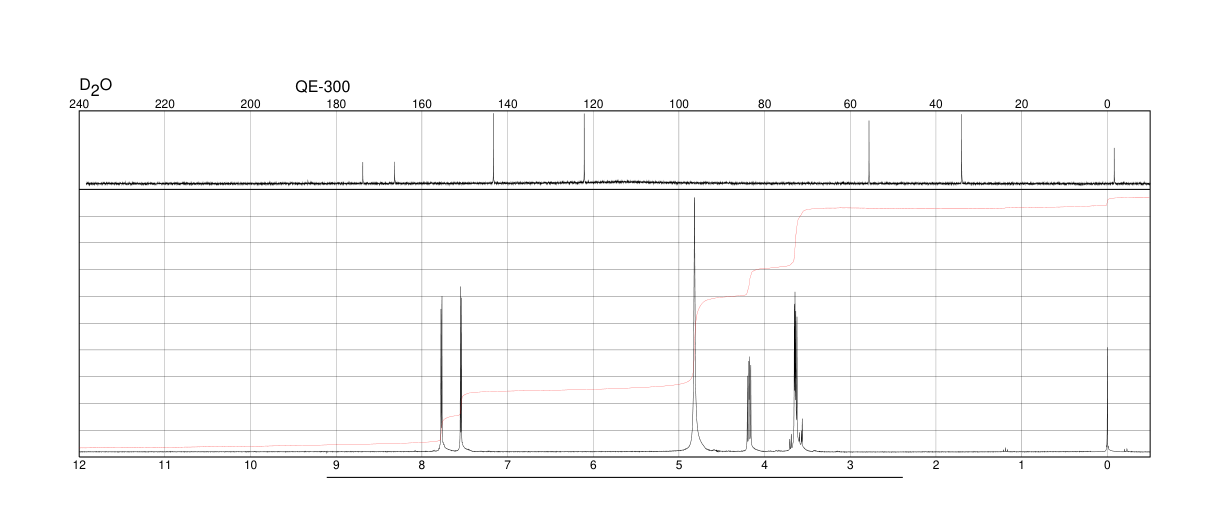The image size is (1224, 528).
Task: Click the 120 ppm carbon axis label
Action: pos(593,104)
